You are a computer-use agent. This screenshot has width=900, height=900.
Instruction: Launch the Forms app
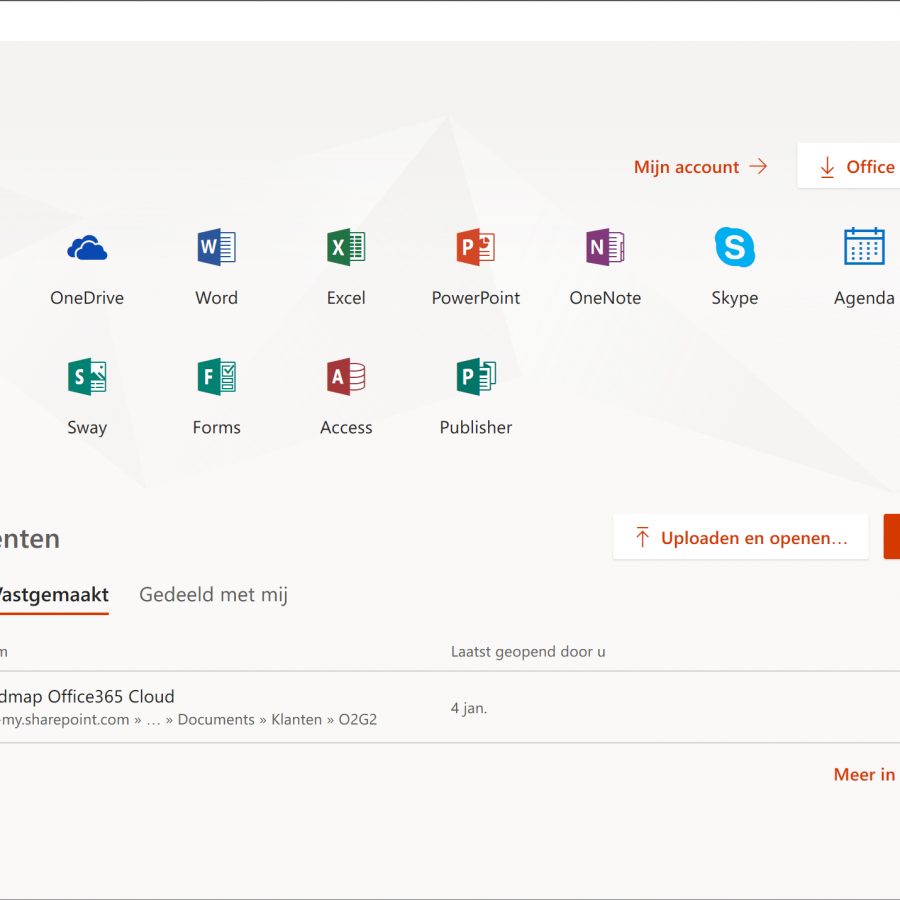point(216,378)
